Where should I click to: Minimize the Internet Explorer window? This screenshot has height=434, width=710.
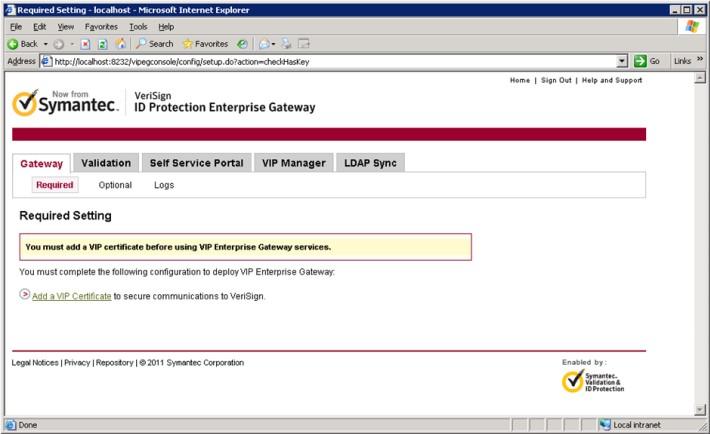[x=676, y=10]
